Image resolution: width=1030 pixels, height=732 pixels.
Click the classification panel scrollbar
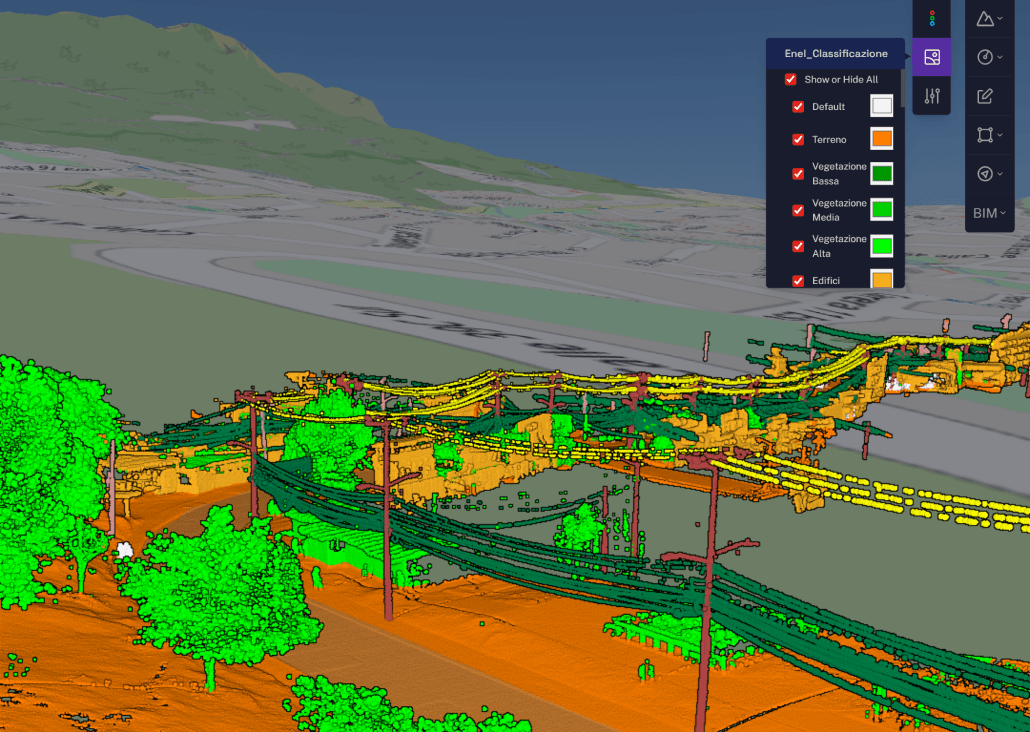point(902,88)
